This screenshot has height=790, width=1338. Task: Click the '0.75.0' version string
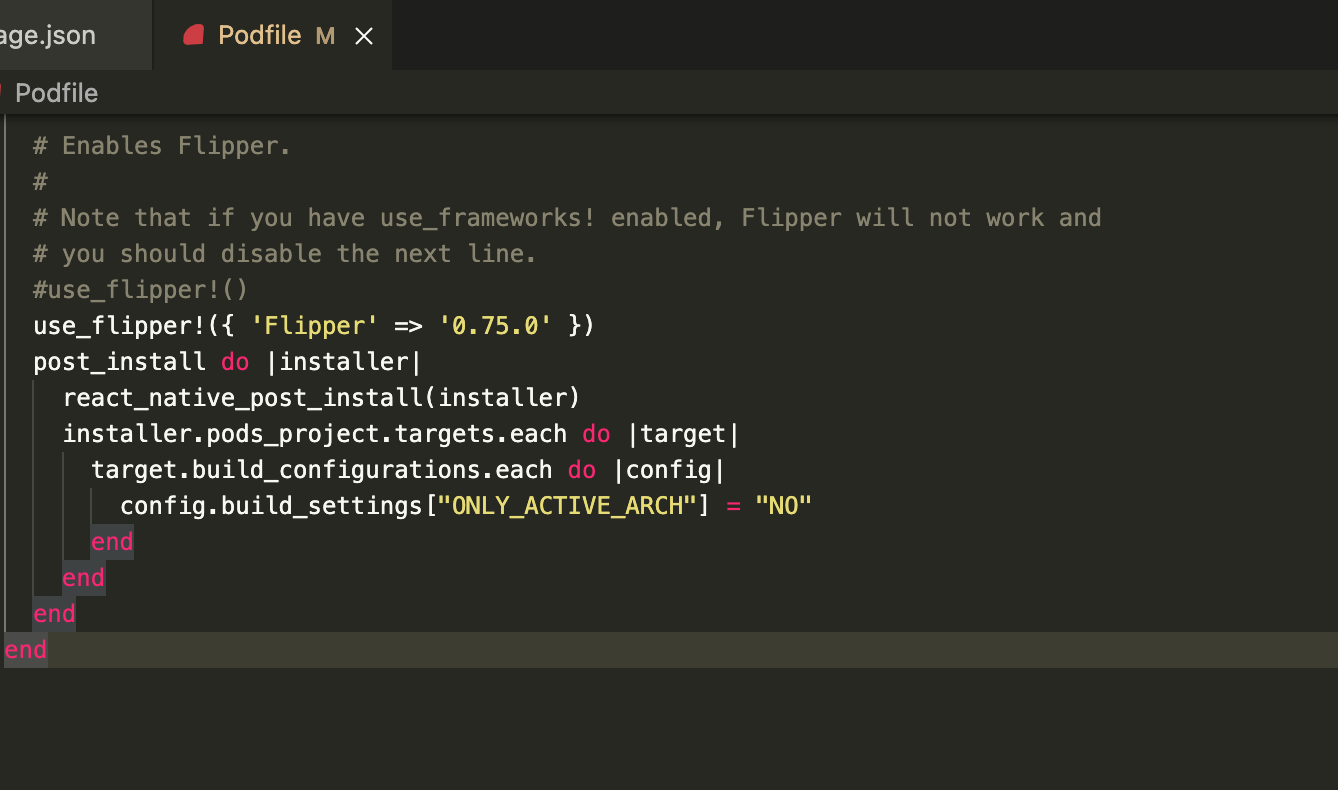coord(495,326)
